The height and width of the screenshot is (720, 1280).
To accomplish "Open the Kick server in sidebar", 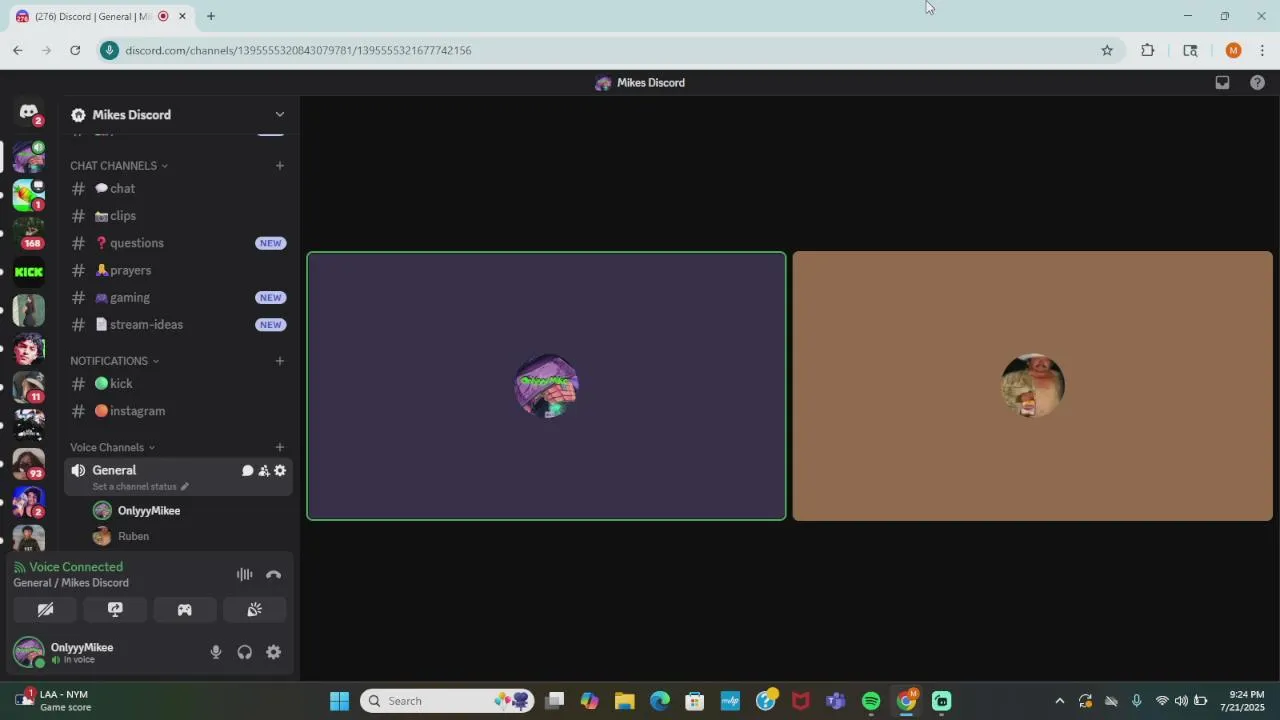I will [29, 272].
